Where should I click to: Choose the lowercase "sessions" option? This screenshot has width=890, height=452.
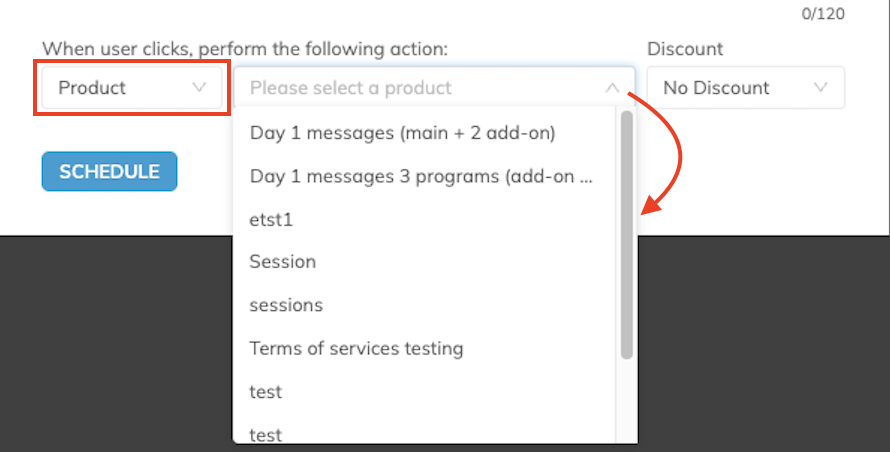286,305
